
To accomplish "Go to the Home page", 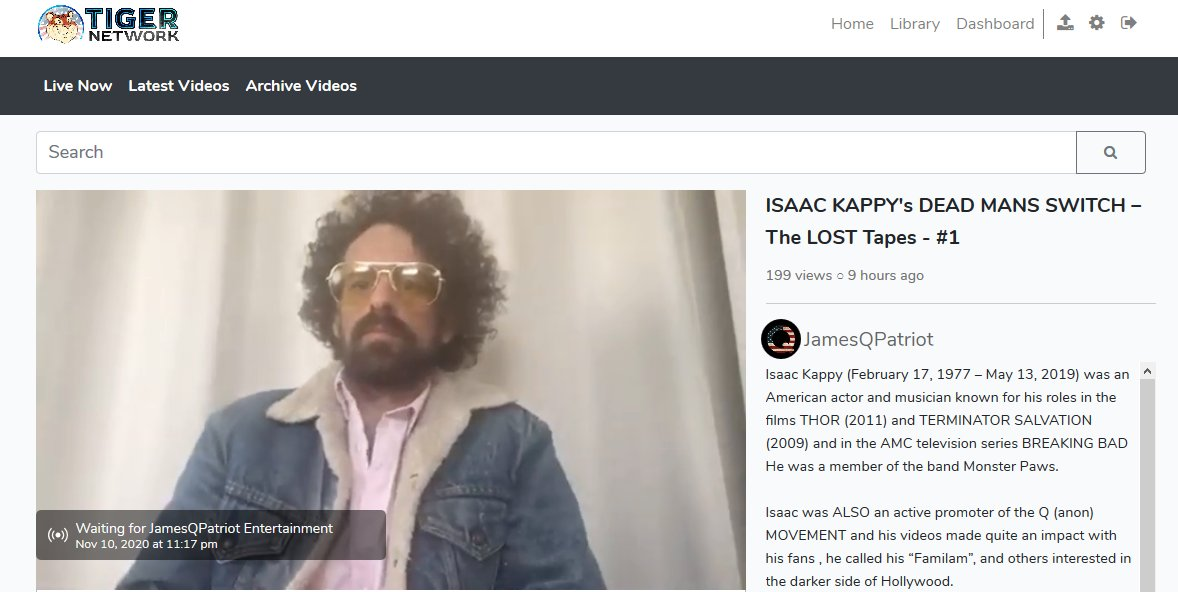I will pyautogui.click(x=852, y=24).
